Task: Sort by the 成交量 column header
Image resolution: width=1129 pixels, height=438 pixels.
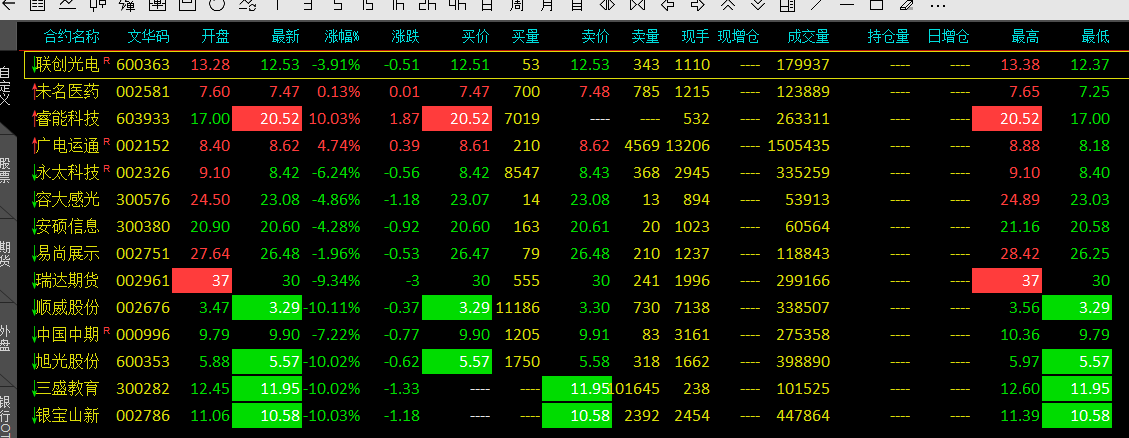Action: [808, 38]
